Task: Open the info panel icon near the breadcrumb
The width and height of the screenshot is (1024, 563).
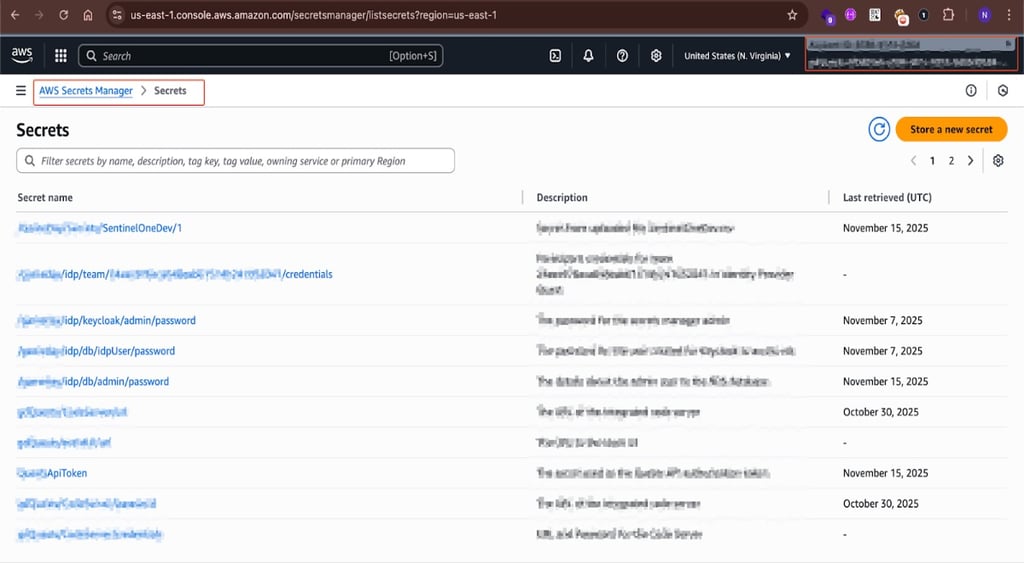Action: (x=971, y=91)
